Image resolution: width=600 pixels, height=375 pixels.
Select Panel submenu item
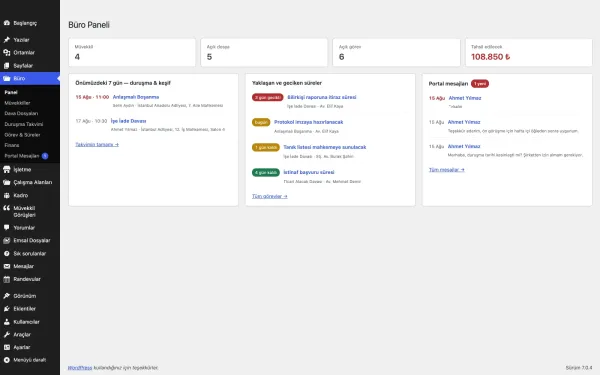[x=11, y=92]
